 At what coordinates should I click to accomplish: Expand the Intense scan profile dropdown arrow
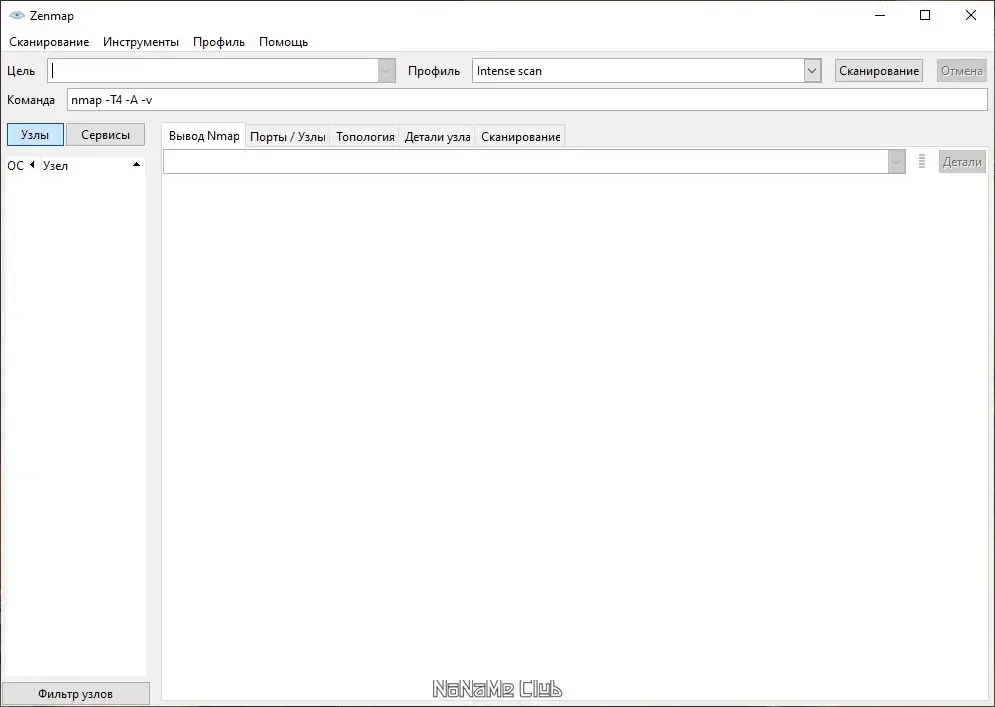coord(812,70)
